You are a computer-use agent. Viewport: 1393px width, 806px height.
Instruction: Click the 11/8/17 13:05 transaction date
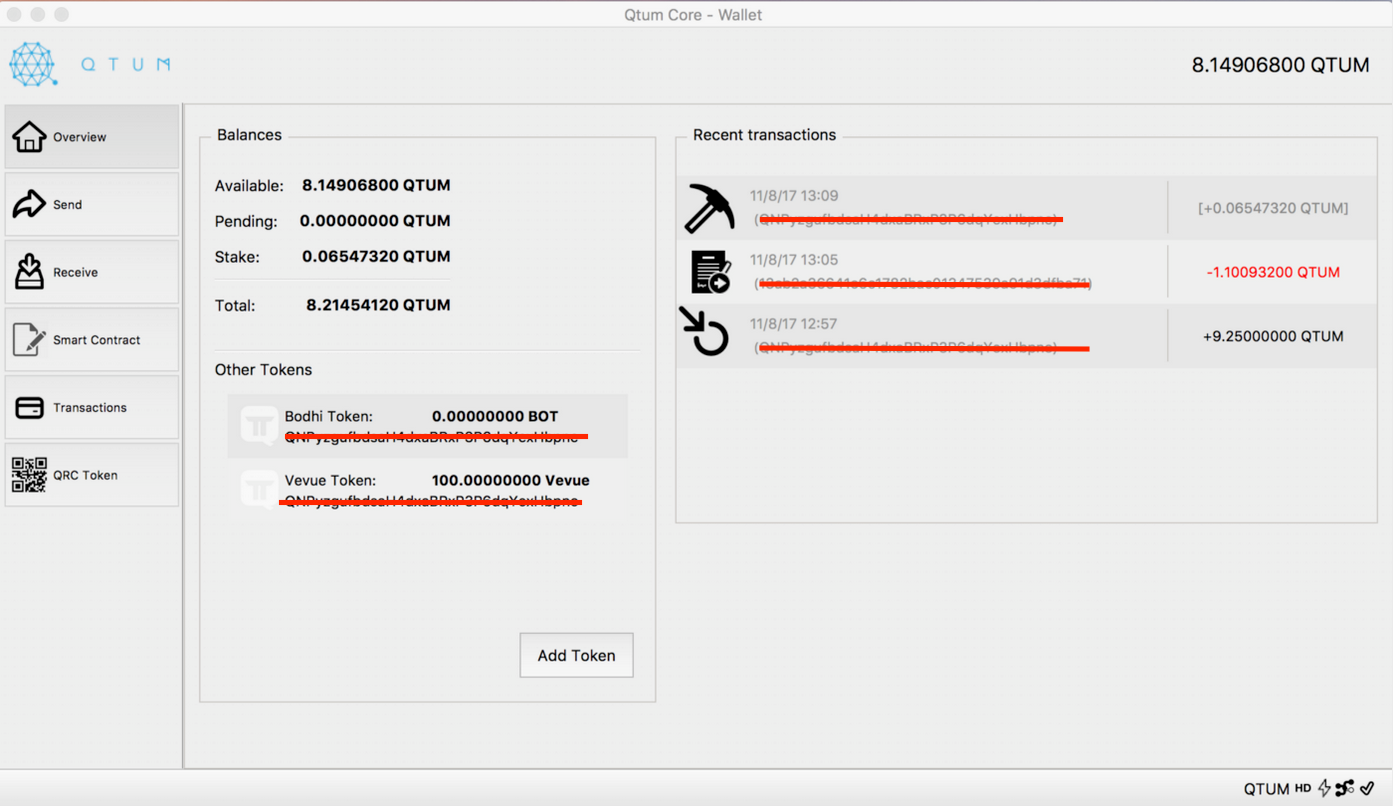tap(794, 260)
